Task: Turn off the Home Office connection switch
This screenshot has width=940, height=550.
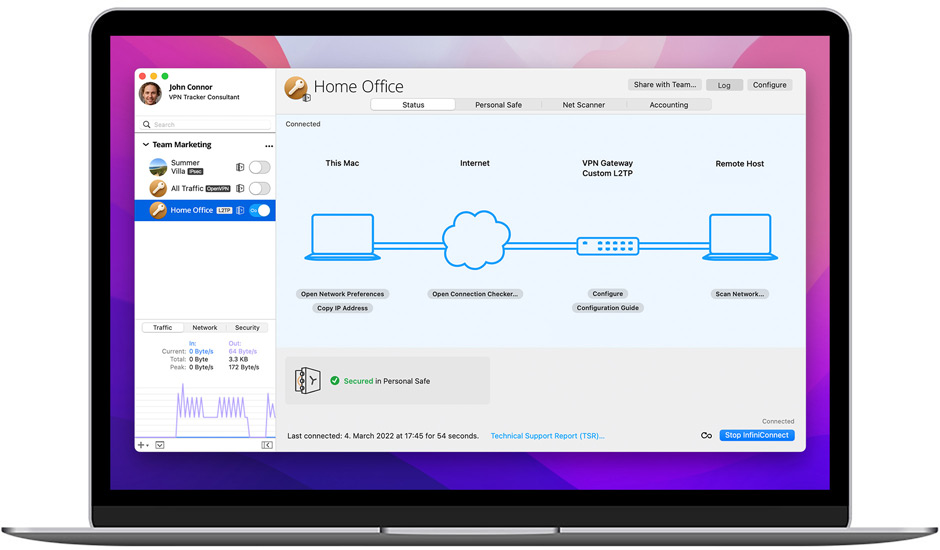Action: coord(259,210)
